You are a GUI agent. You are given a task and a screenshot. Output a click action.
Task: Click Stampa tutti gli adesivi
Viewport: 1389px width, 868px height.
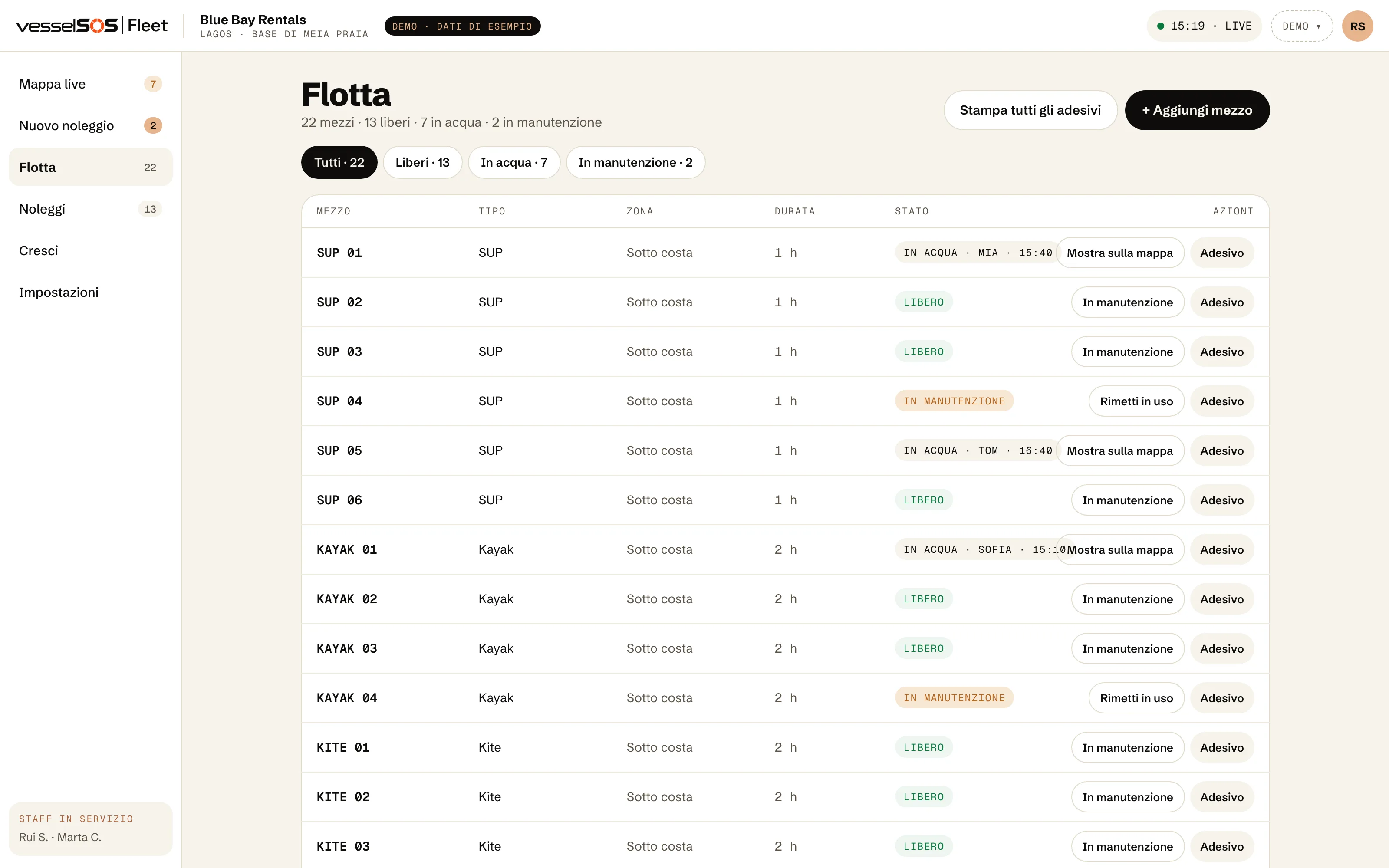[1030, 110]
